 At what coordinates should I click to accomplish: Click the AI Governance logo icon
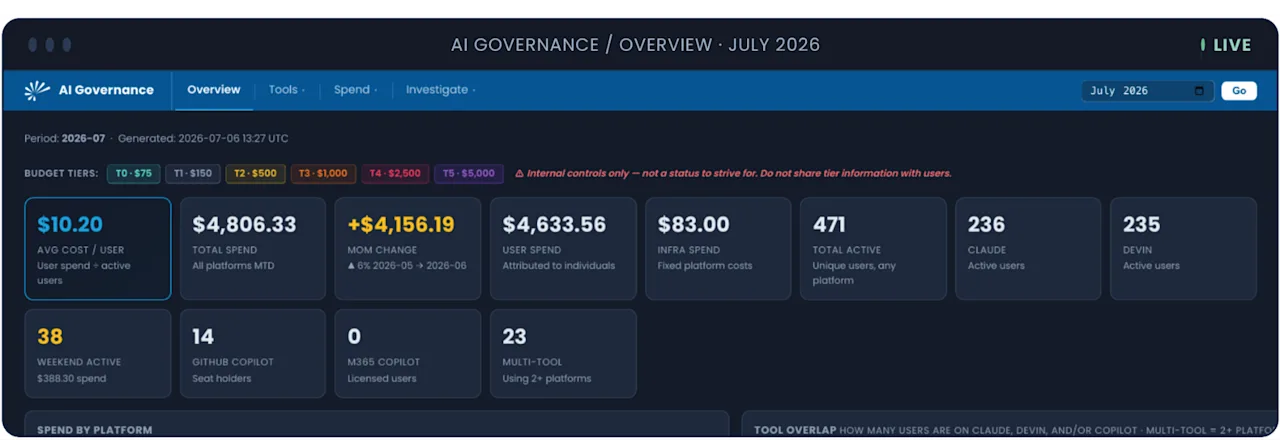click(37, 90)
